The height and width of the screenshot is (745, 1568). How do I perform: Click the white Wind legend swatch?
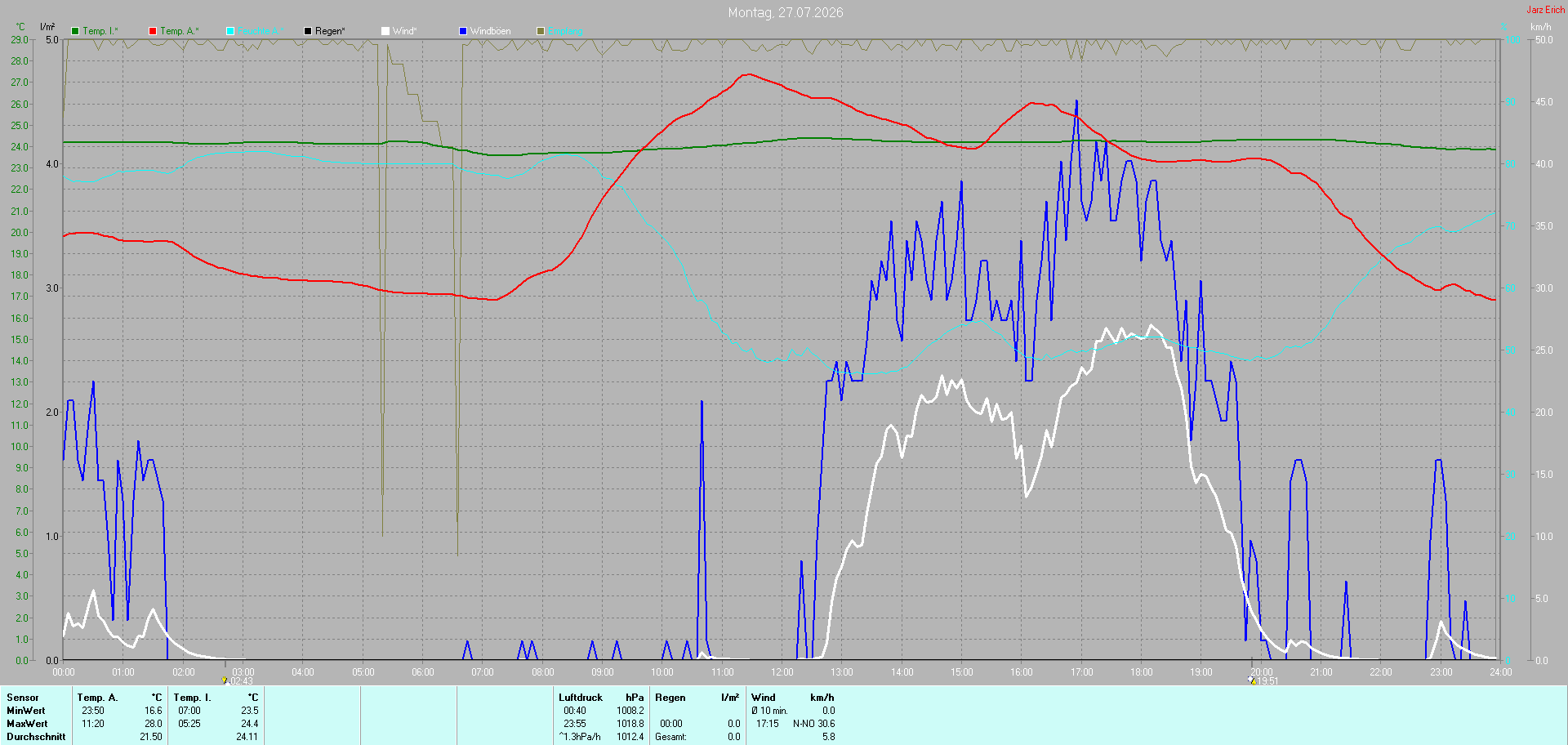point(385,31)
